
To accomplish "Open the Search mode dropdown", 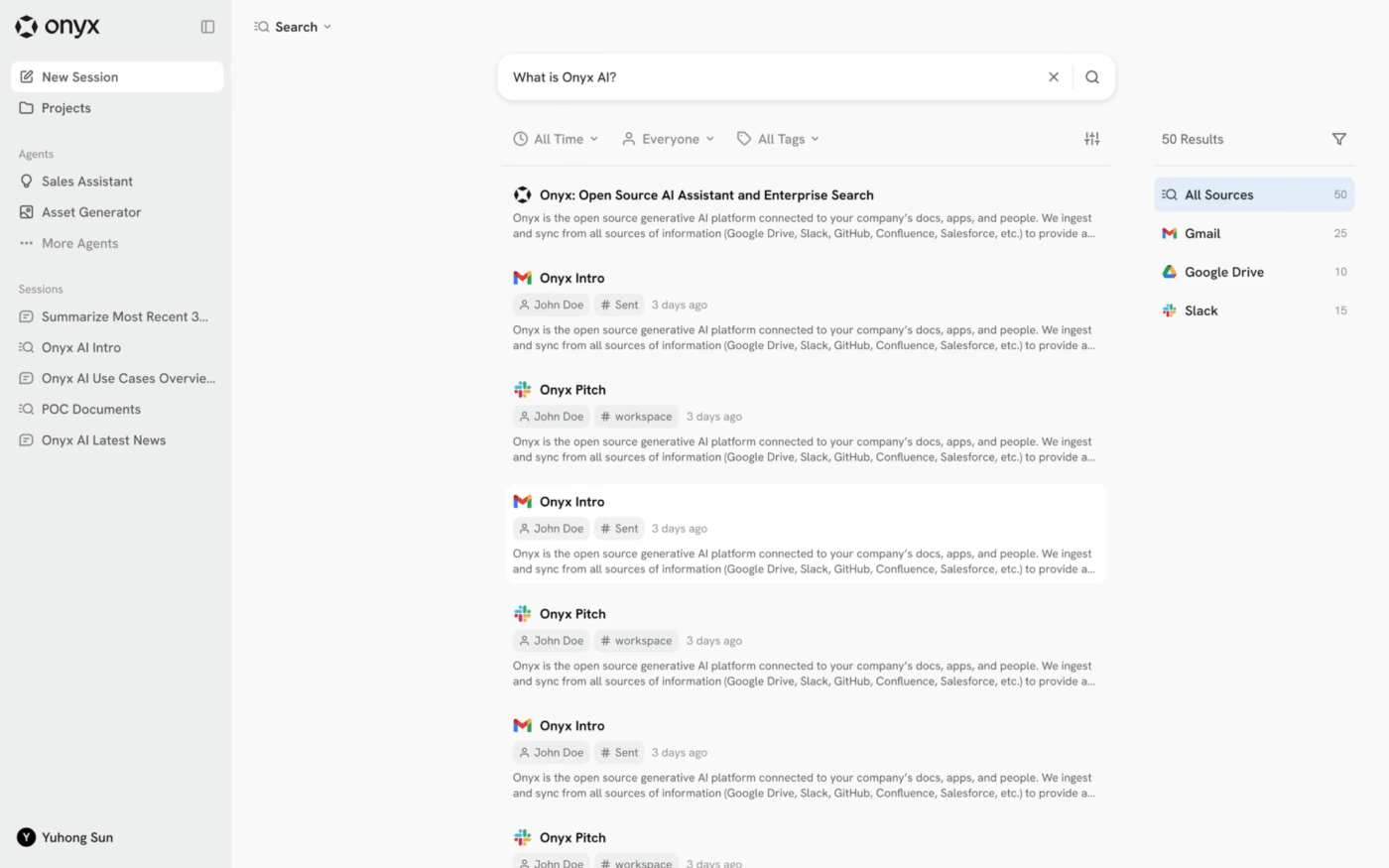I will click(293, 27).
